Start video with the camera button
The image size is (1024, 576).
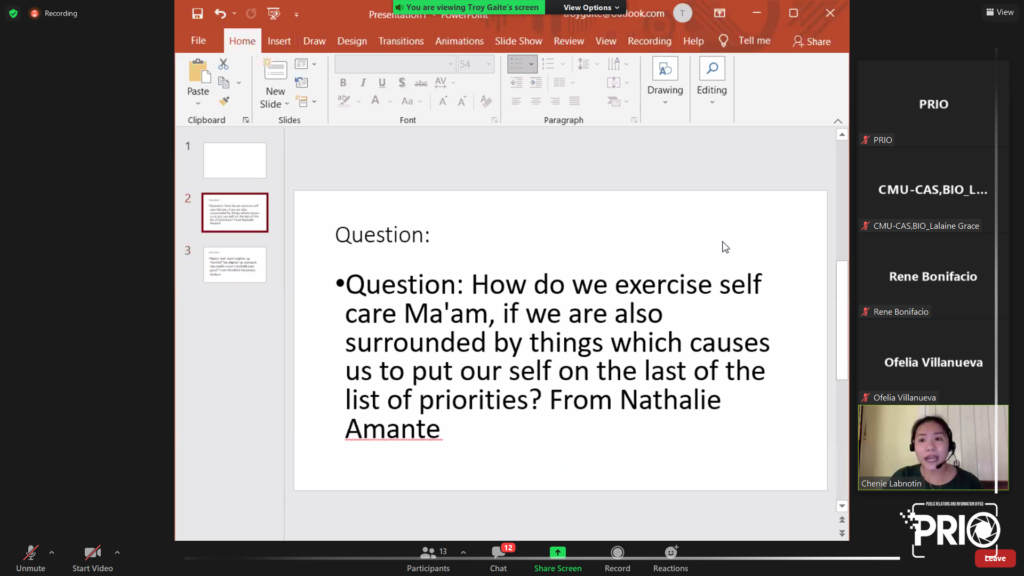[x=92, y=553]
